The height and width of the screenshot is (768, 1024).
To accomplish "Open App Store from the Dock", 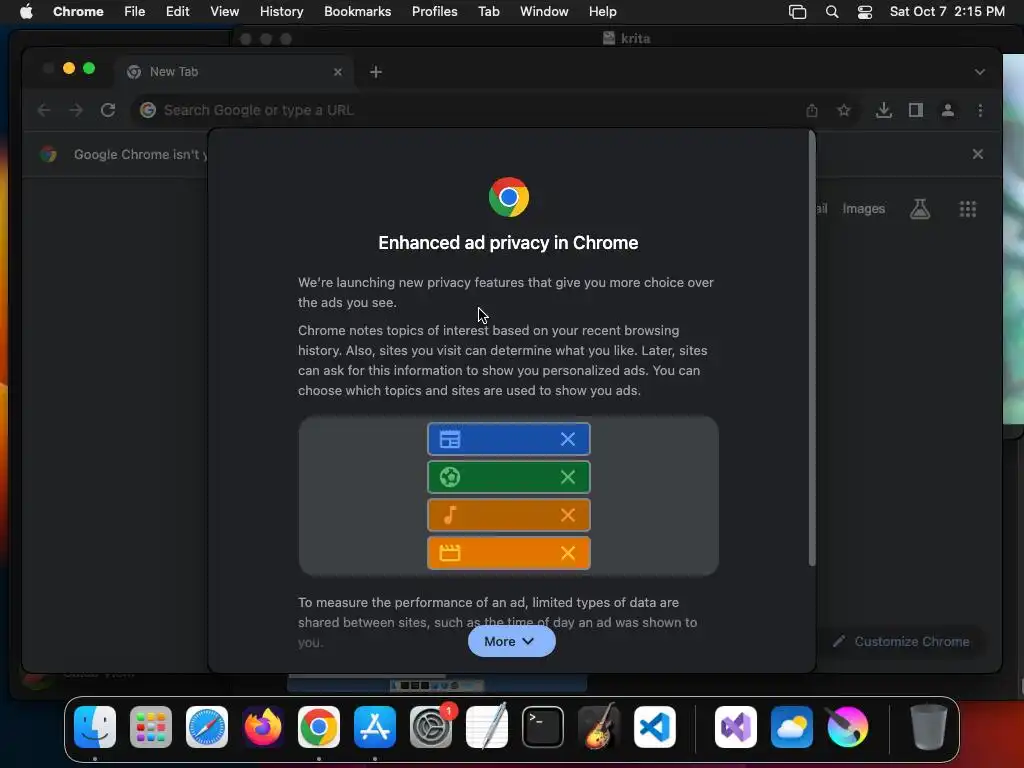I will tap(375, 727).
